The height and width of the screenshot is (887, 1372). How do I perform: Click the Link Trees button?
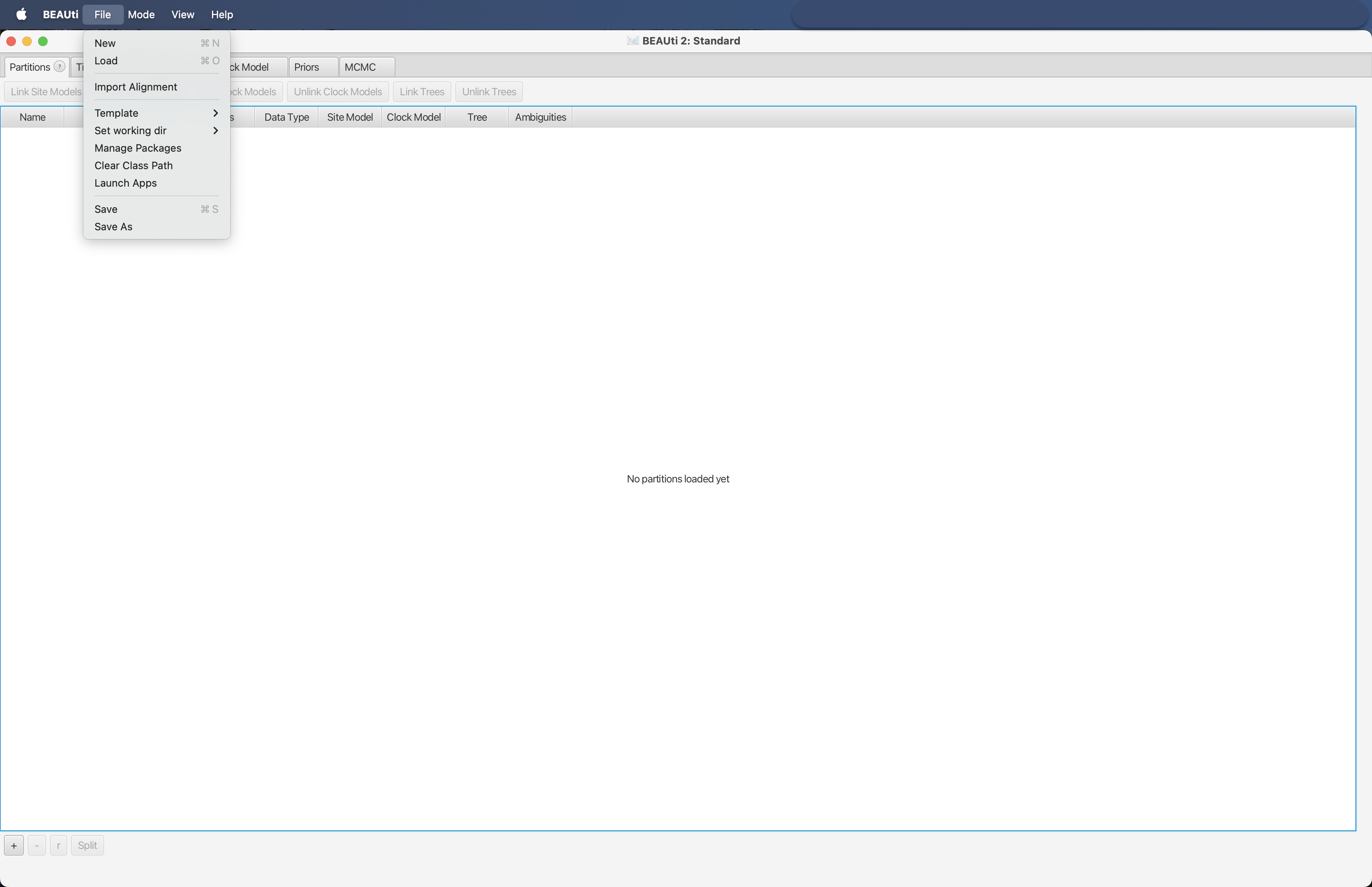coord(422,92)
